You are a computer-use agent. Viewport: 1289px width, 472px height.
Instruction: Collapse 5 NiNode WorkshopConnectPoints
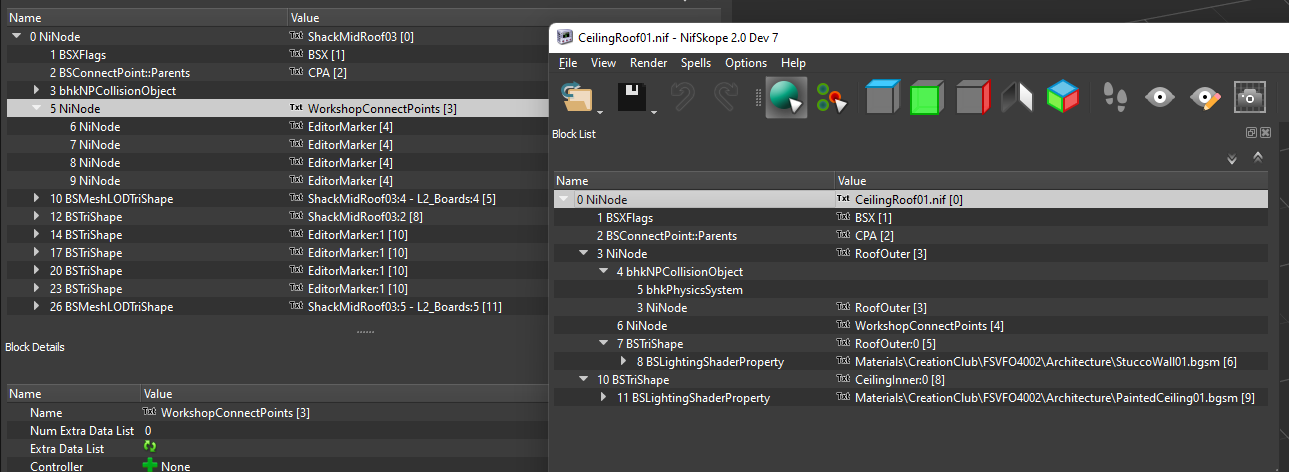[37, 109]
